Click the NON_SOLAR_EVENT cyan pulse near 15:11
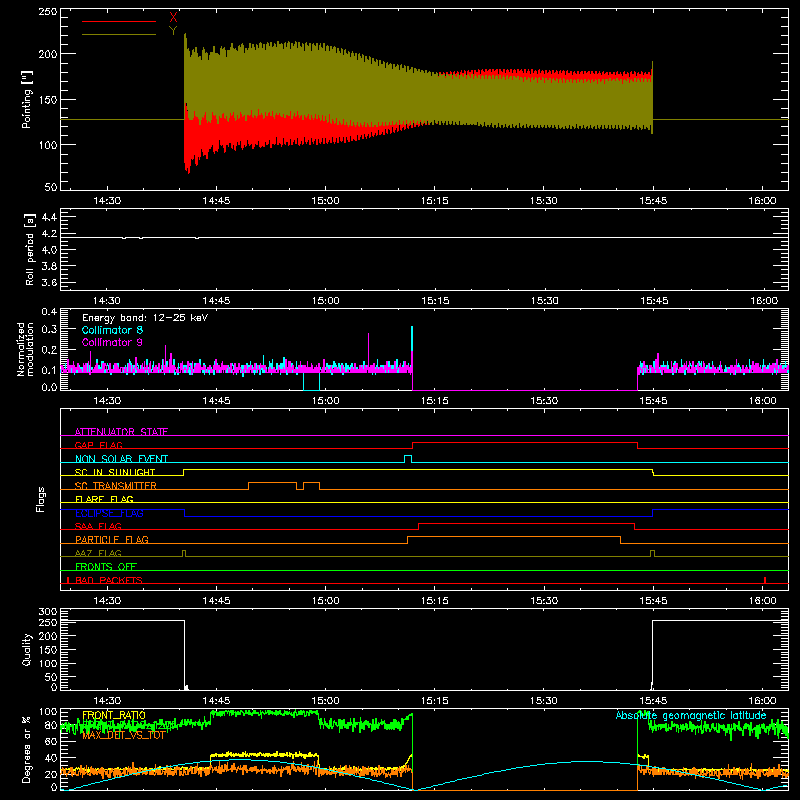The width and height of the screenshot is (800, 800). 408,459
